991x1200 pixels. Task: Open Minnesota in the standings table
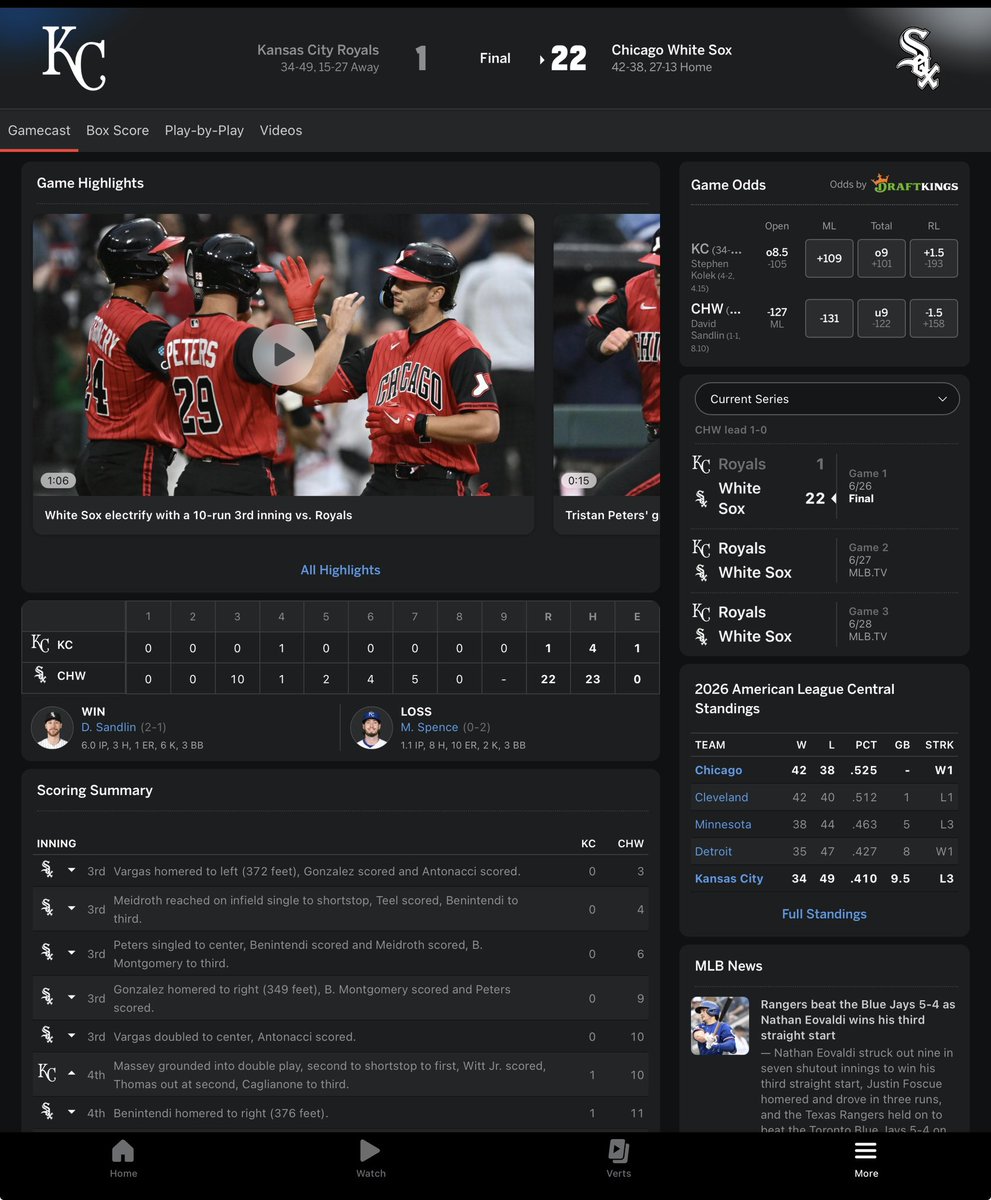tap(723, 824)
